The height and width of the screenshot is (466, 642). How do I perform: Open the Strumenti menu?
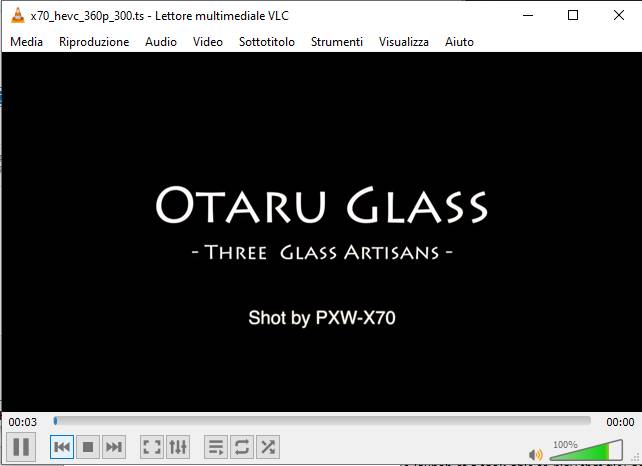[x=337, y=42]
